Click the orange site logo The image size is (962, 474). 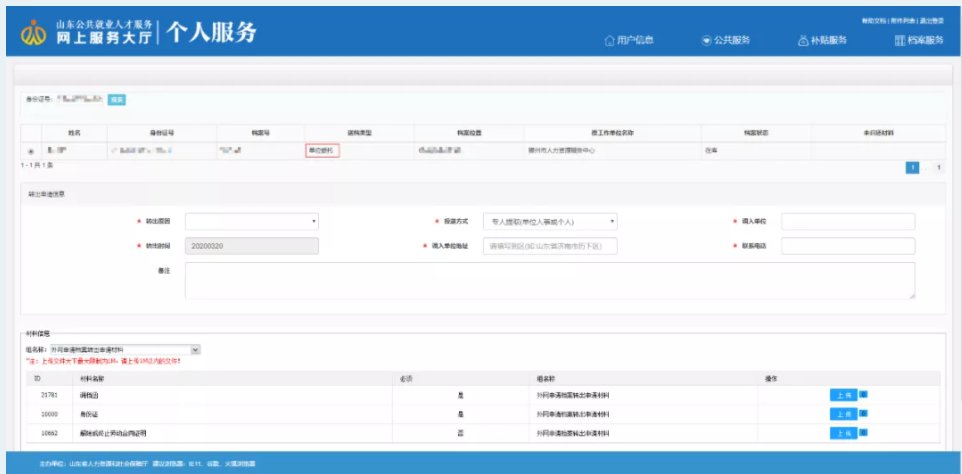coord(33,33)
